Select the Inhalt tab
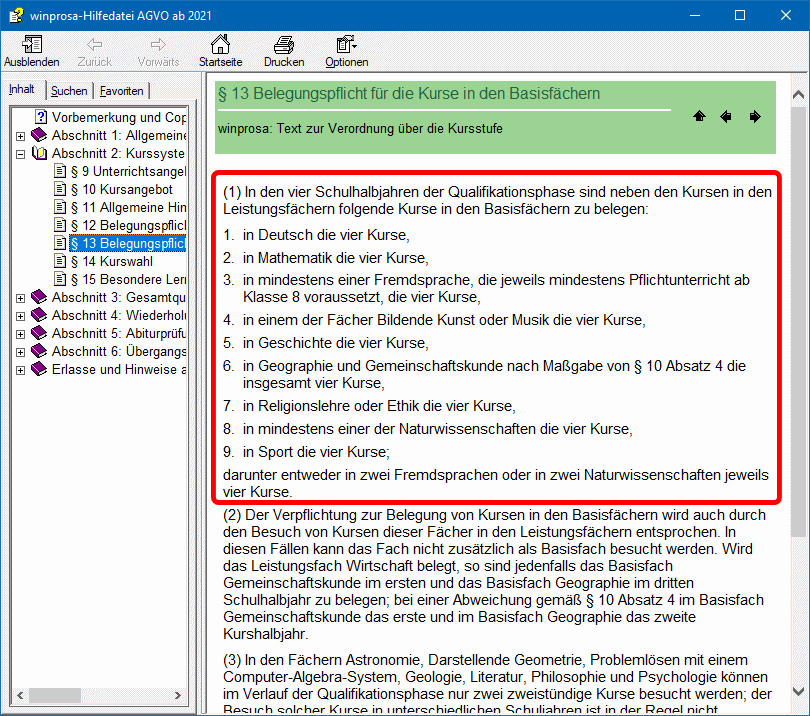 [22, 90]
